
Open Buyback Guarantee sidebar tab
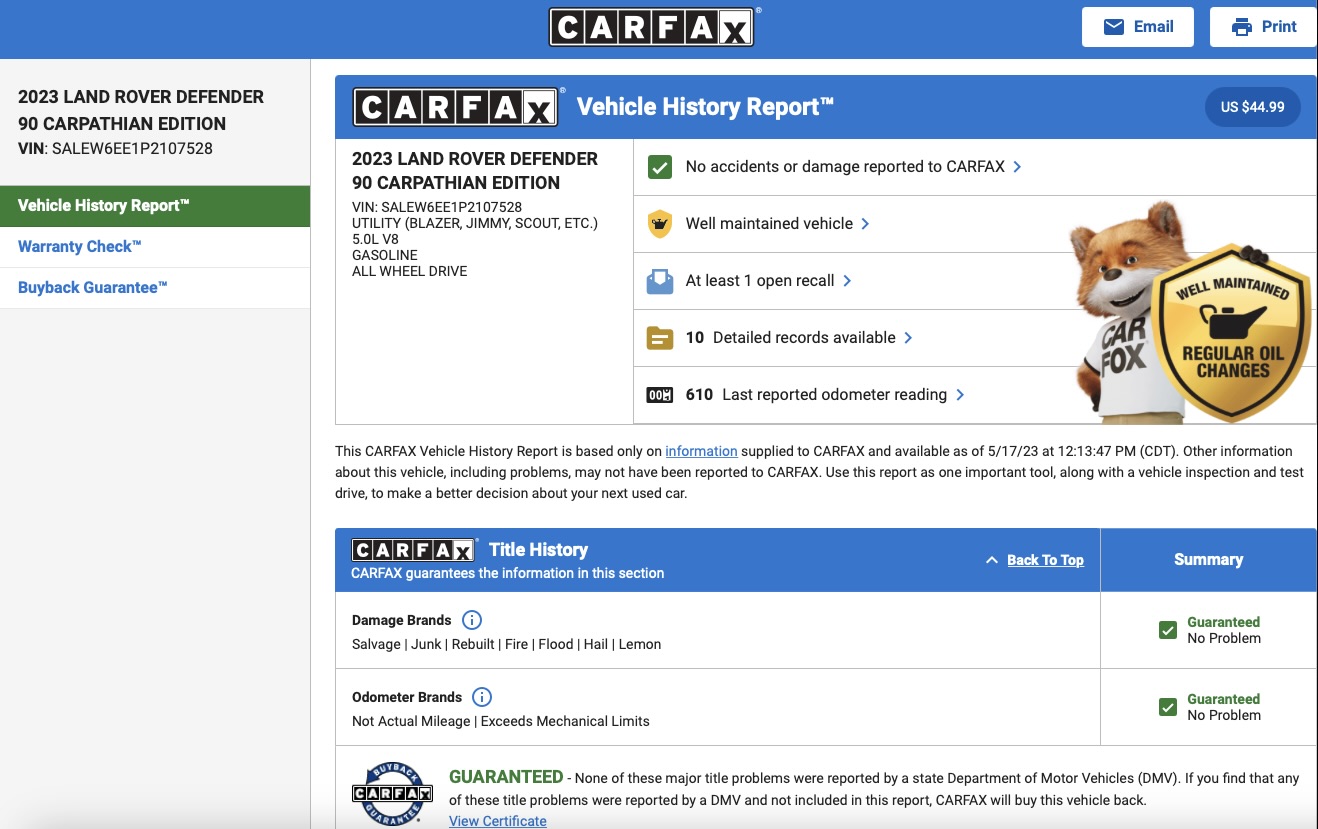click(x=155, y=288)
